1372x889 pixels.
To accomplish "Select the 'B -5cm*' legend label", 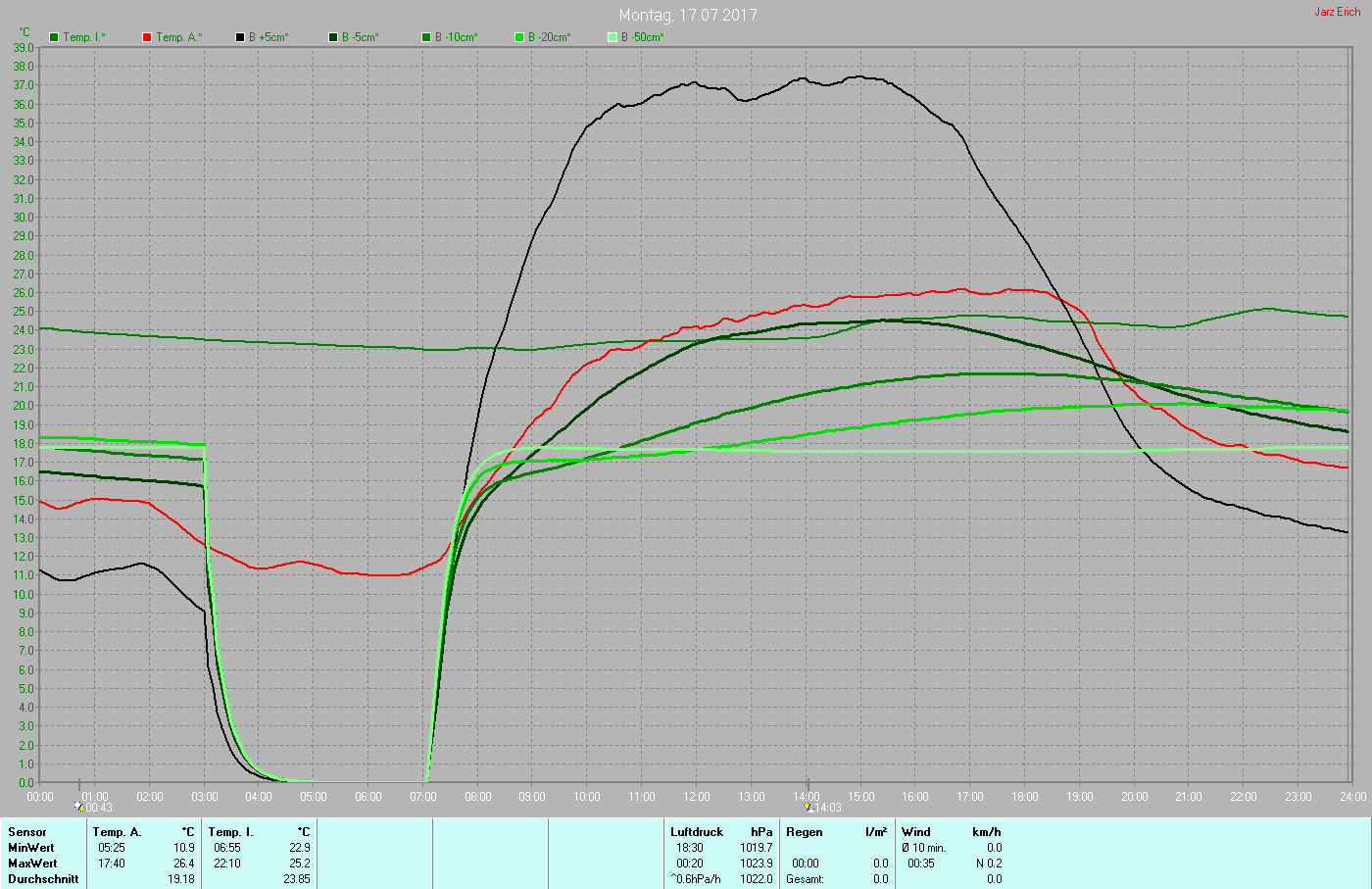I will point(361,37).
